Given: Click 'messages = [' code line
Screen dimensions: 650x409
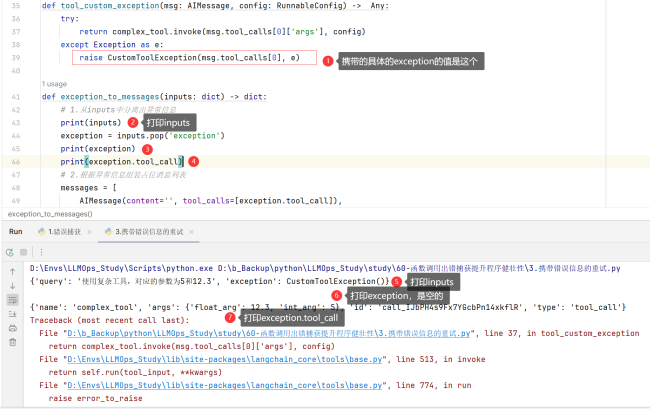Looking at the screenshot, I should click(x=88, y=188).
